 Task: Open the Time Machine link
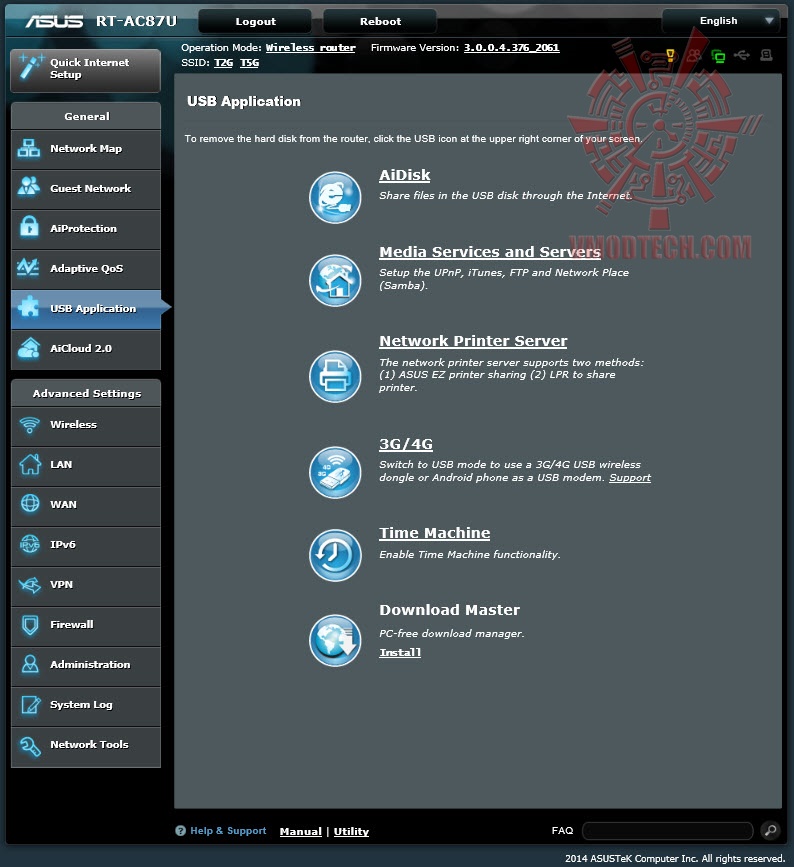pos(435,533)
